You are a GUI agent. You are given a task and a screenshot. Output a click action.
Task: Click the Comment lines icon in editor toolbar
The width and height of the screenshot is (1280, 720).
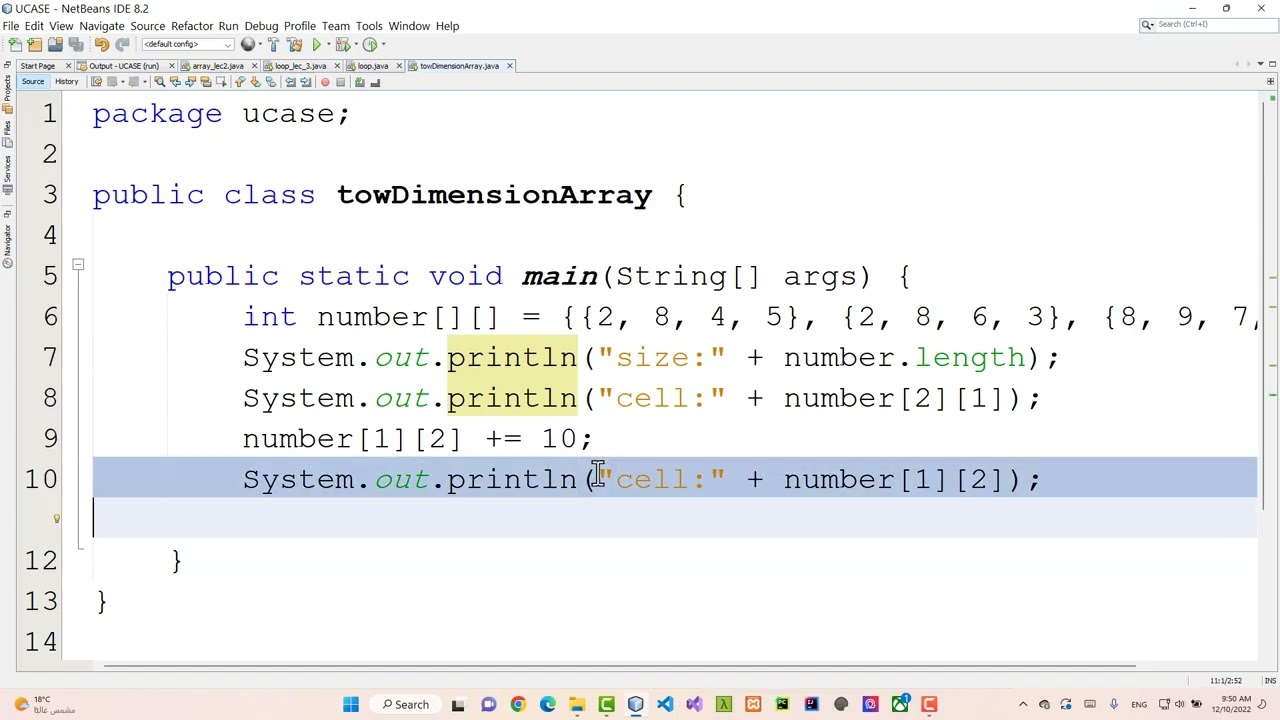359,82
